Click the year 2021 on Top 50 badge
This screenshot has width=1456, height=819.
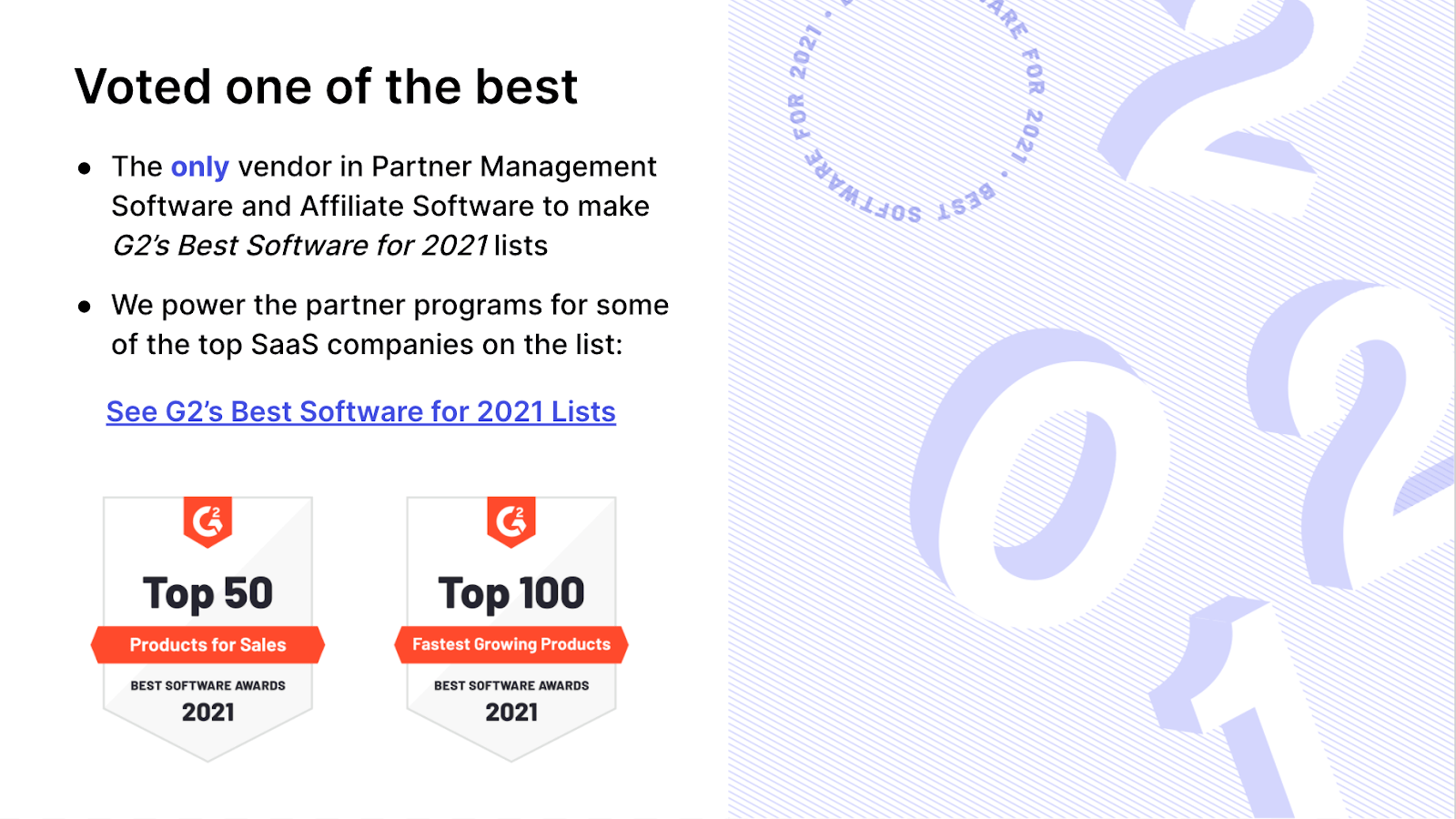click(207, 713)
